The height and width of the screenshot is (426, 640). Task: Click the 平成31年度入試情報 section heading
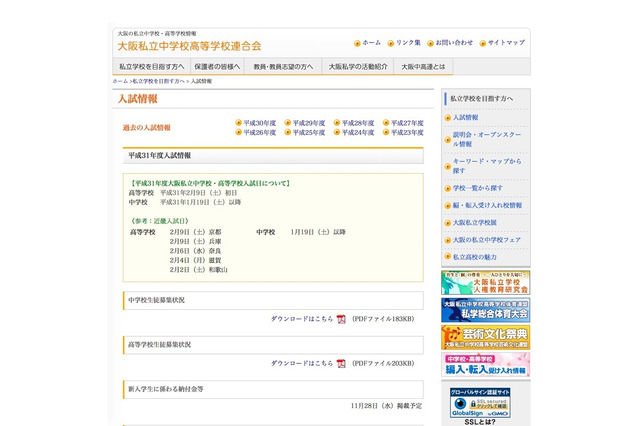(x=273, y=155)
